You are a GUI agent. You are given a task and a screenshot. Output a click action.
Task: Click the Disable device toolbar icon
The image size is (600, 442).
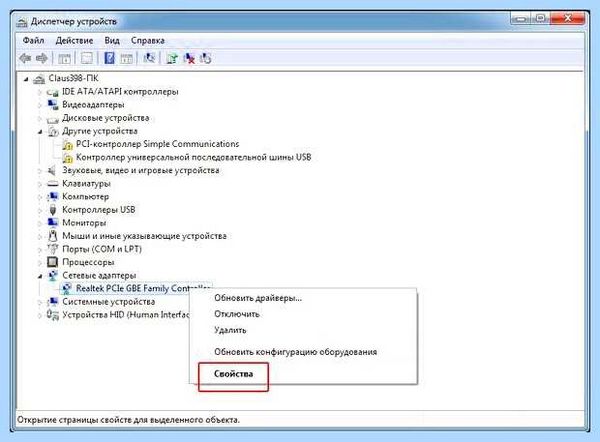[205, 58]
